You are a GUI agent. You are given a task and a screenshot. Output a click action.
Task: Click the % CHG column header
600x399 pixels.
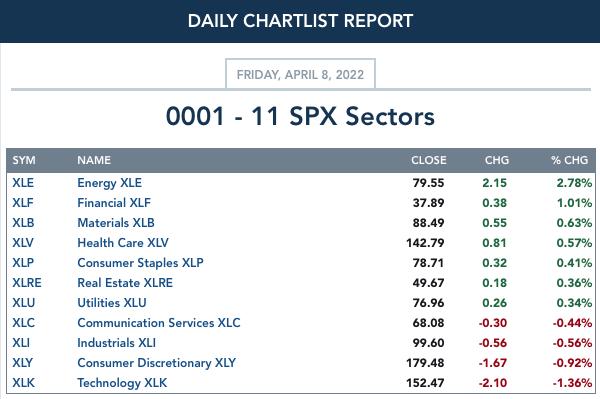click(569, 160)
